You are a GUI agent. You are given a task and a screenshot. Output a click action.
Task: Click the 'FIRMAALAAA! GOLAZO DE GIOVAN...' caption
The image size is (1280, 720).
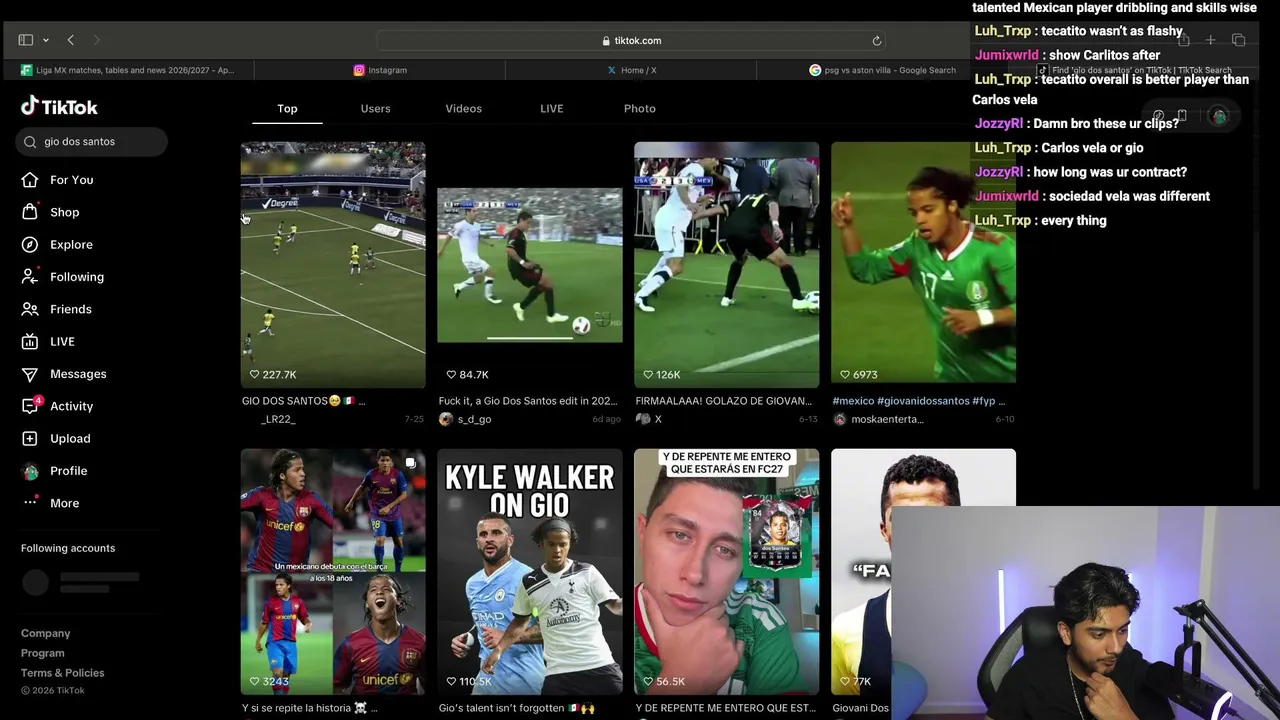point(723,401)
